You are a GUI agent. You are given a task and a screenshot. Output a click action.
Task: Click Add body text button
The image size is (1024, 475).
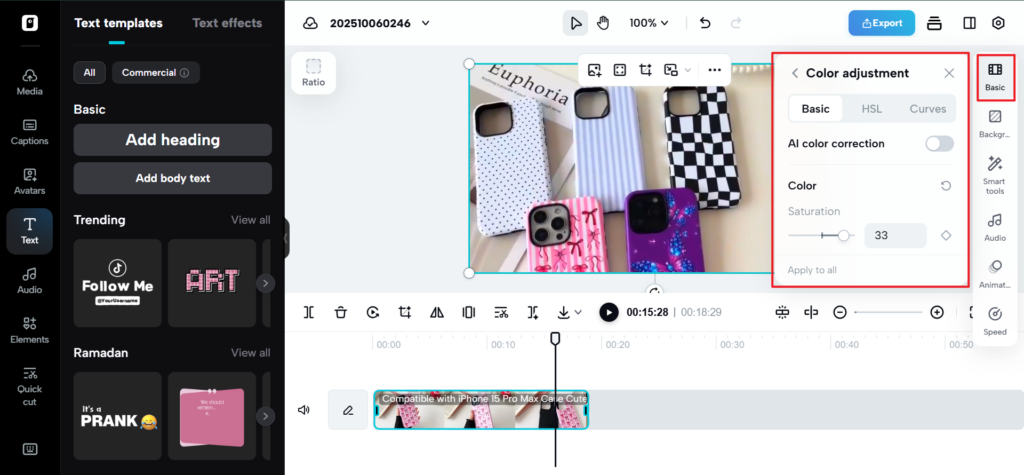172,178
